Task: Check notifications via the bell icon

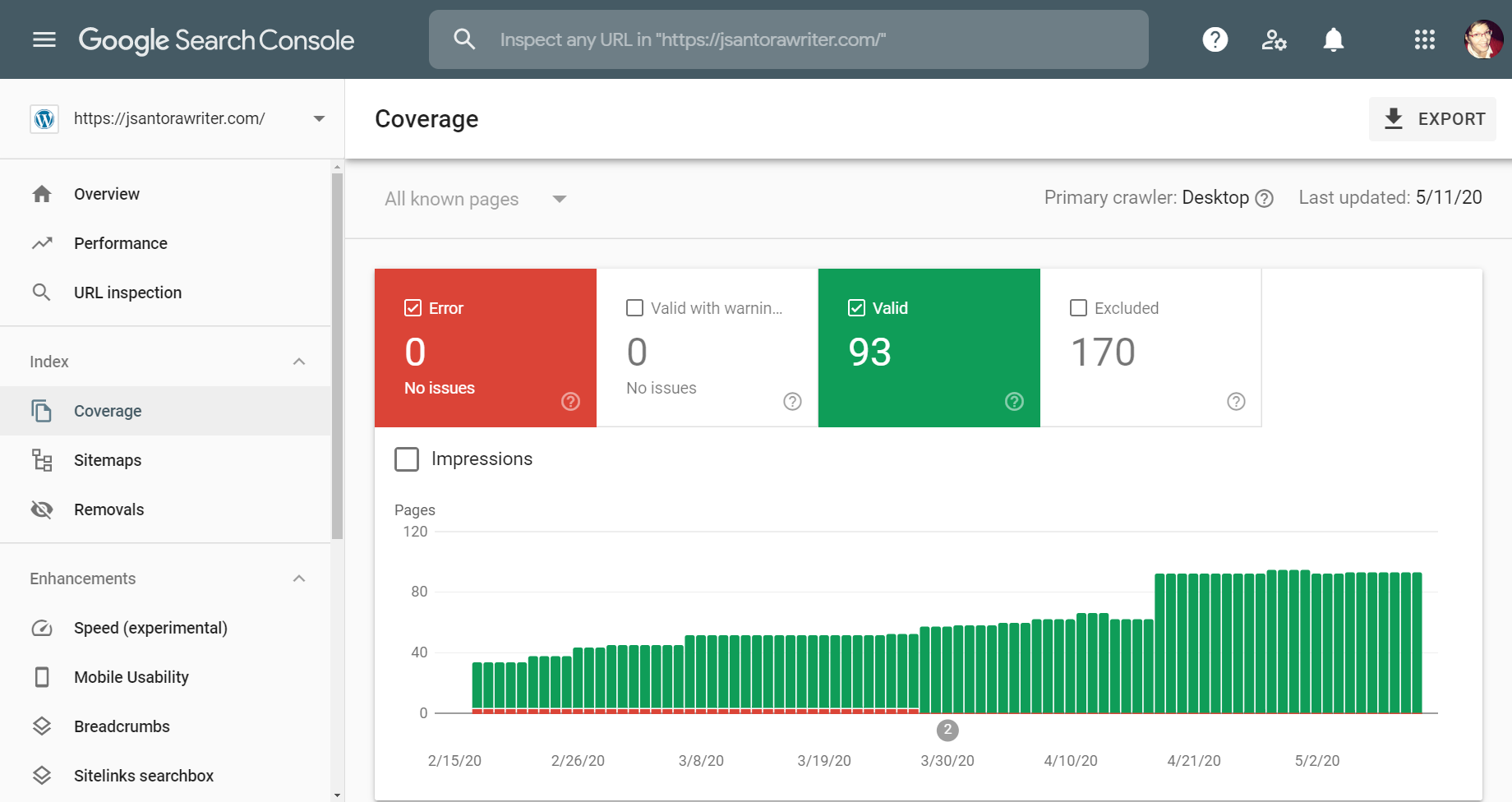Action: coord(1333,39)
